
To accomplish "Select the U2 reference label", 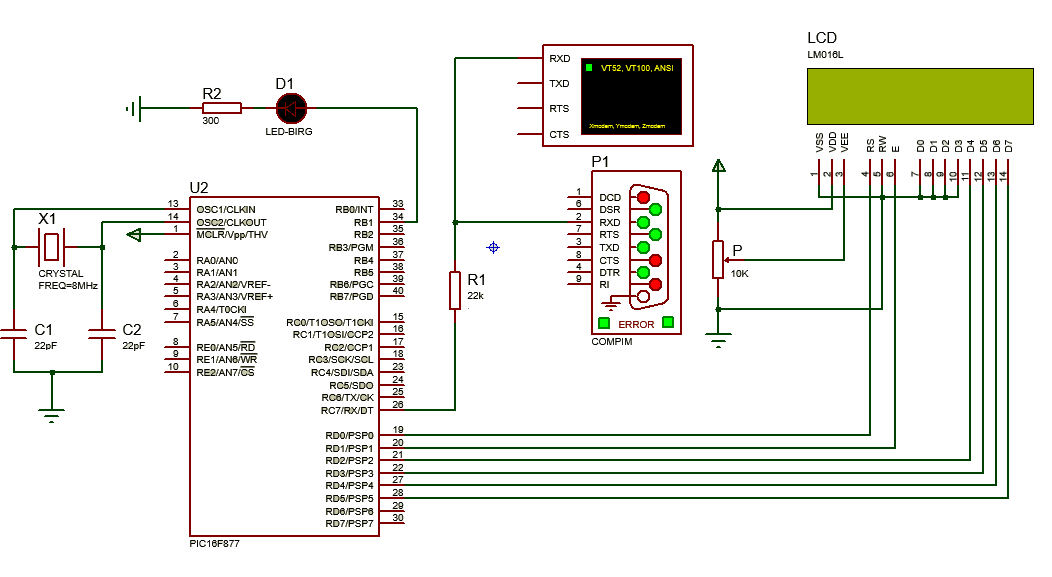I will [199, 187].
